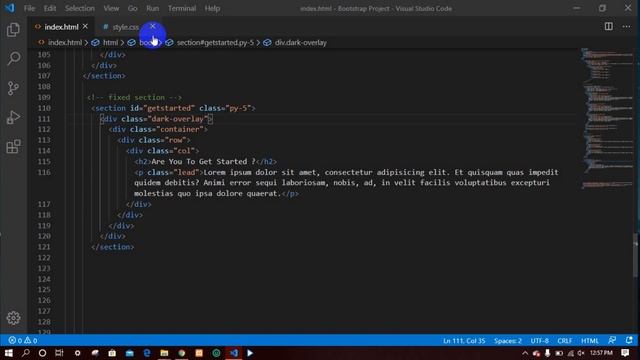Click the taskbar search magnifier icon
The width and height of the screenshot is (640, 360).
pyautogui.click(x=25, y=353)
